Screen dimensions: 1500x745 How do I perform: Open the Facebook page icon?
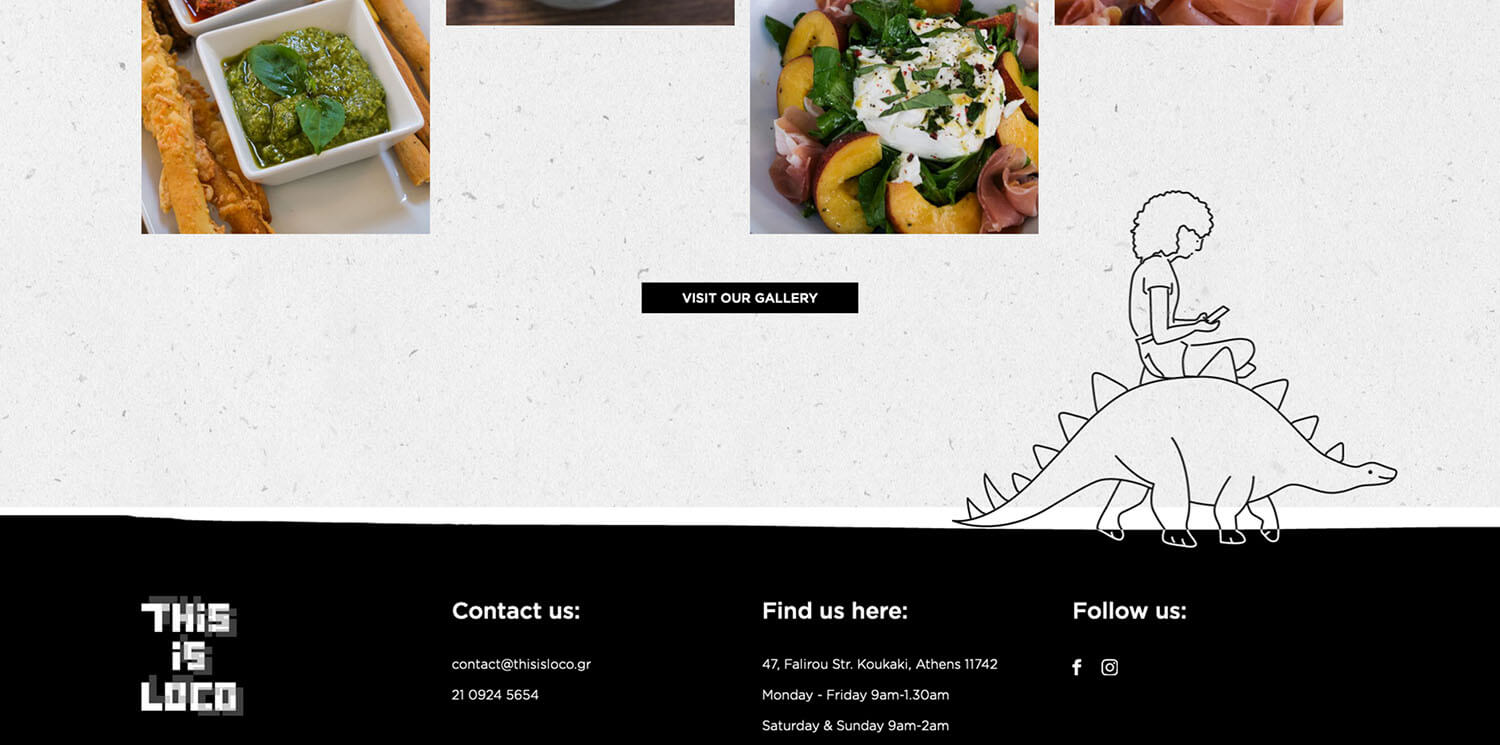click(1077, 667)
